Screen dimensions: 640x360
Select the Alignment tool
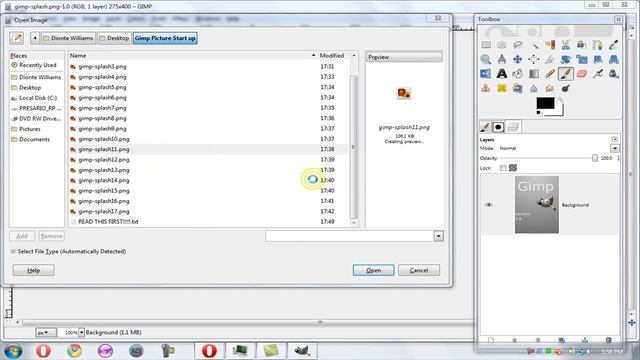coord(533,59)
